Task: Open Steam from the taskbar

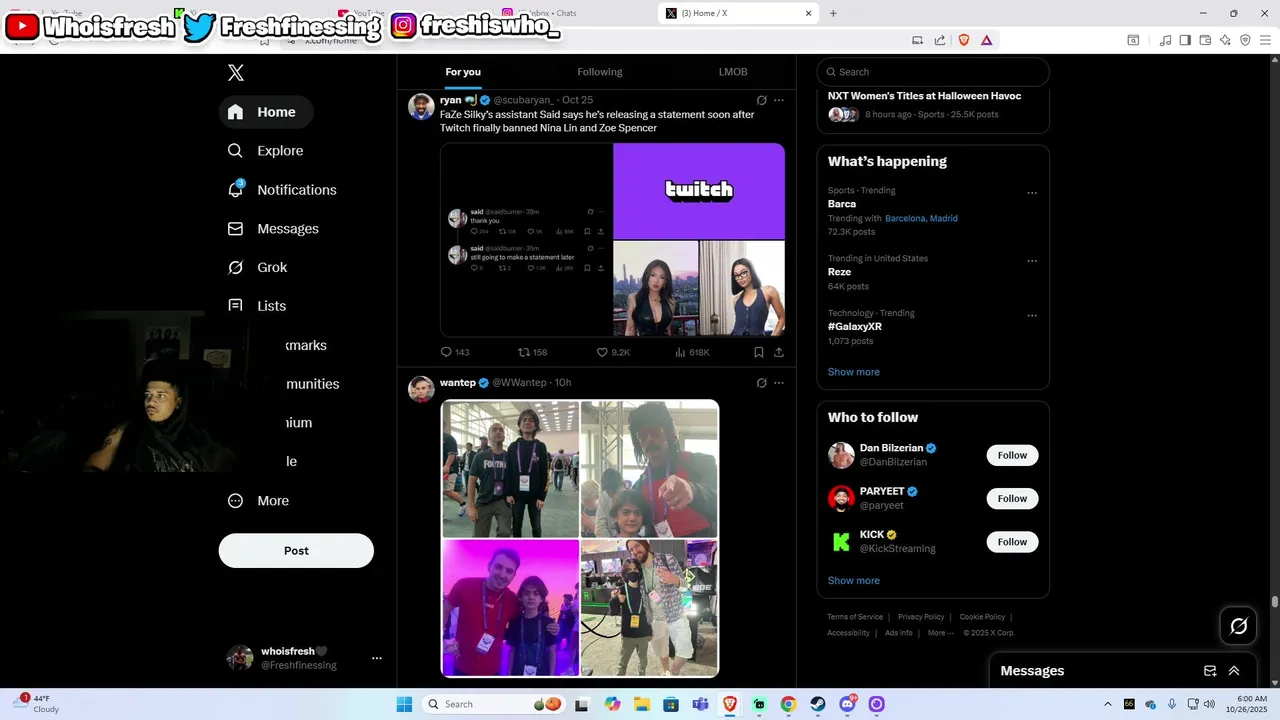Action: tap(818, 704)
